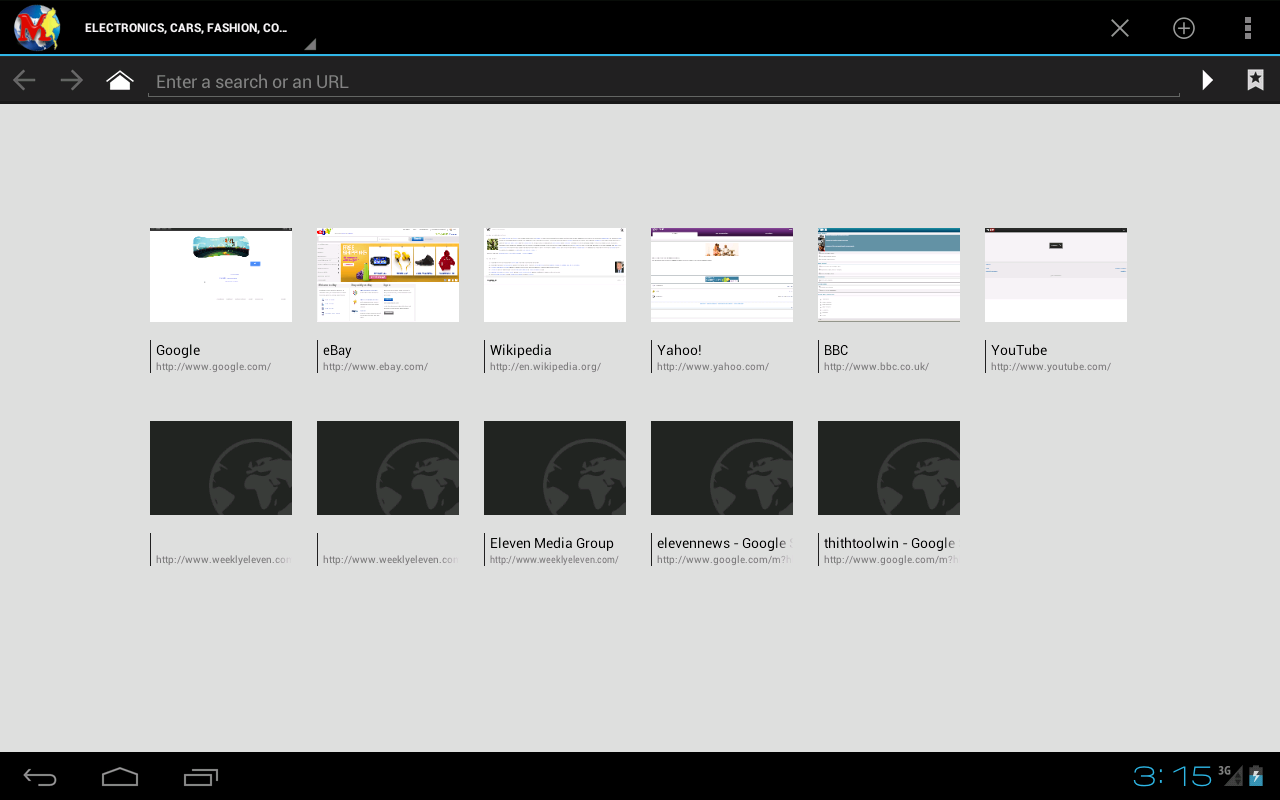This screenshot has height=800, width=1280.
Task: Click the "eBay" bookmark title
Action: (337, 350)
